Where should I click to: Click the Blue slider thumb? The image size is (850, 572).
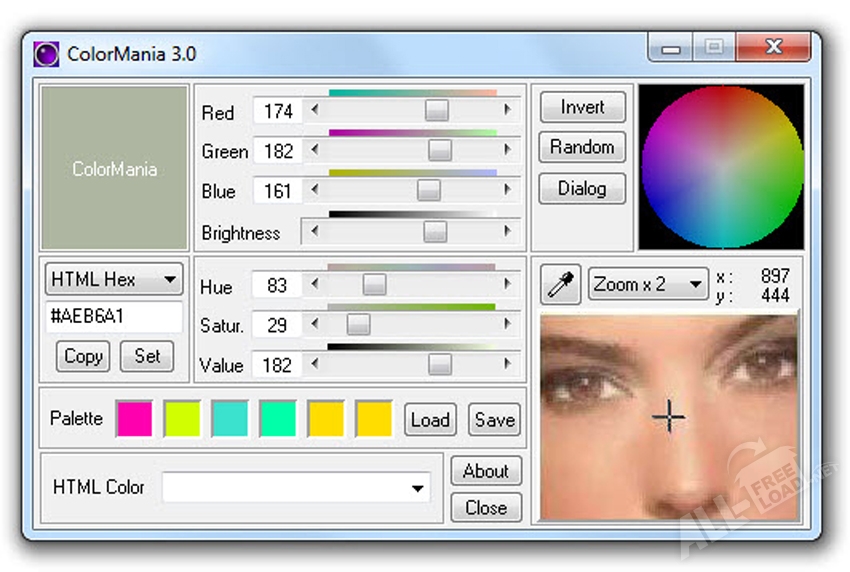click(429, 190)
